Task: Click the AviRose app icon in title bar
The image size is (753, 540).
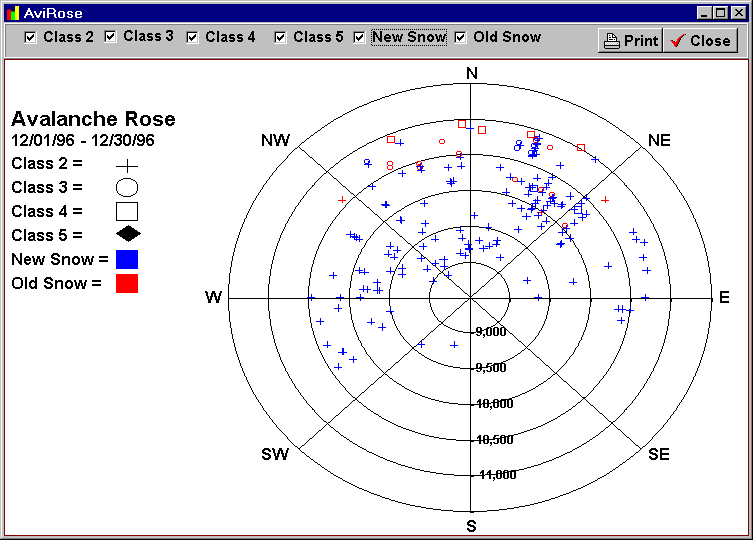Action: pos(11,13)
